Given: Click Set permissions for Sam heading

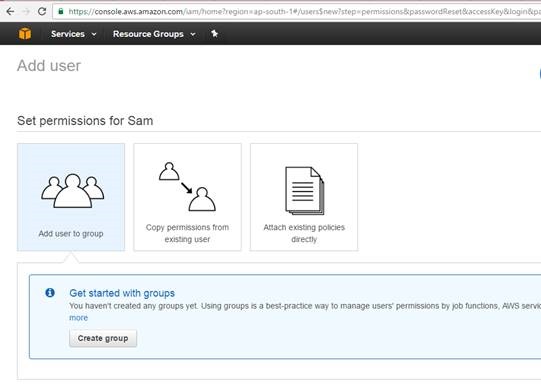Looking at the screenshot, I should pyautogui.click(x=85, y=121).
